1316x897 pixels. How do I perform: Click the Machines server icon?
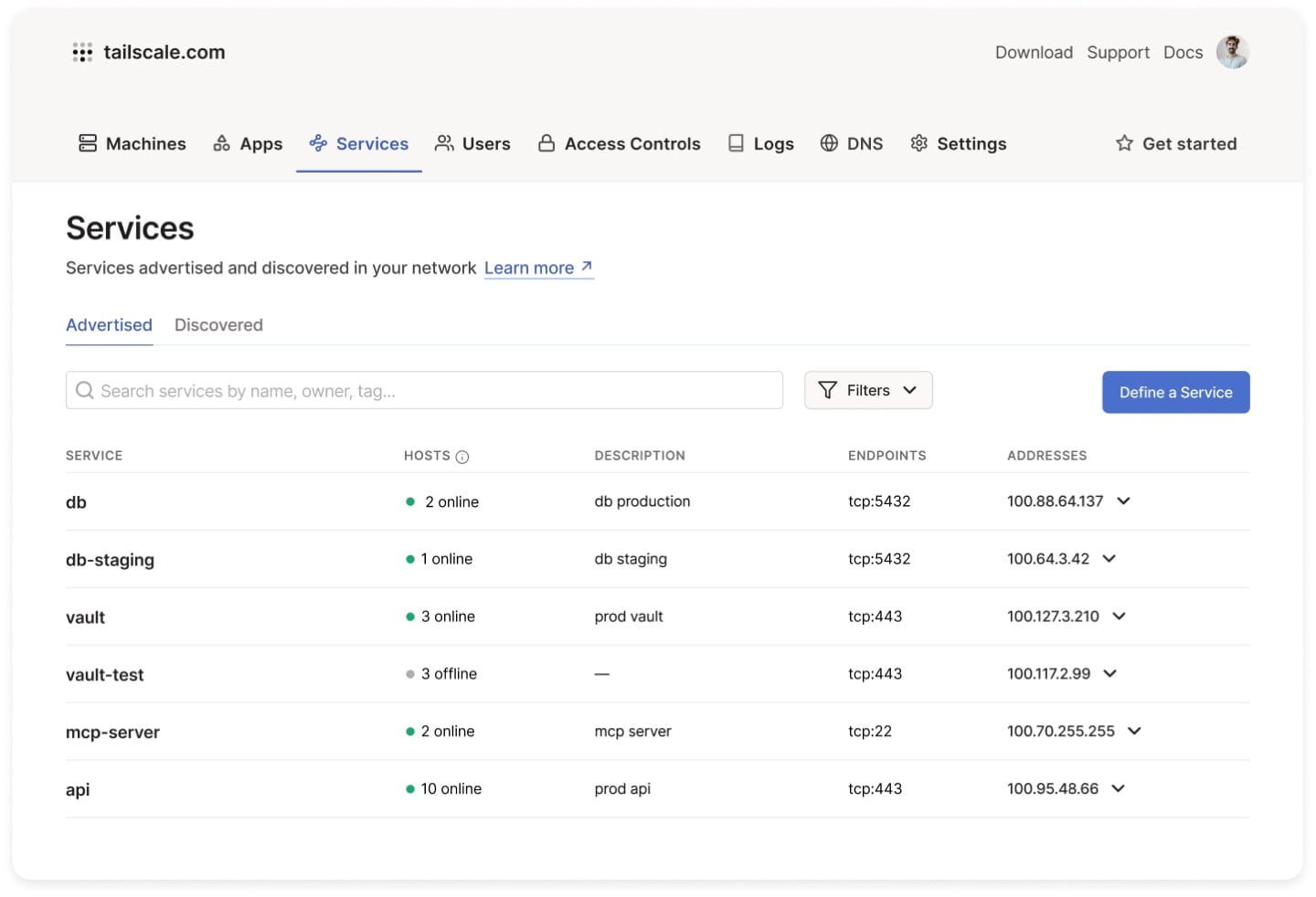(x=88, y=143)
